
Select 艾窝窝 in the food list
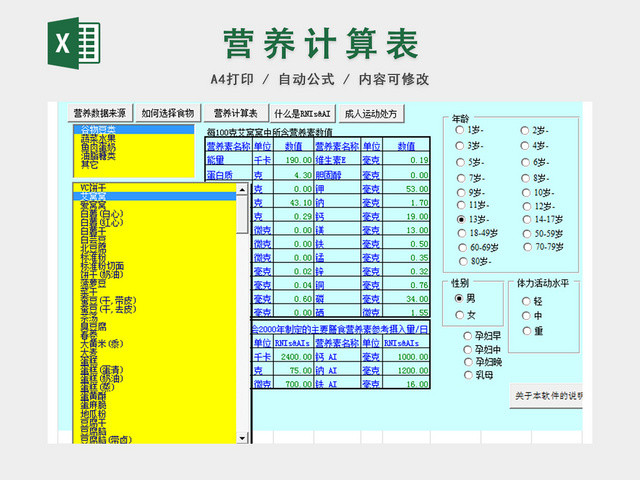[x=155, y=196]
